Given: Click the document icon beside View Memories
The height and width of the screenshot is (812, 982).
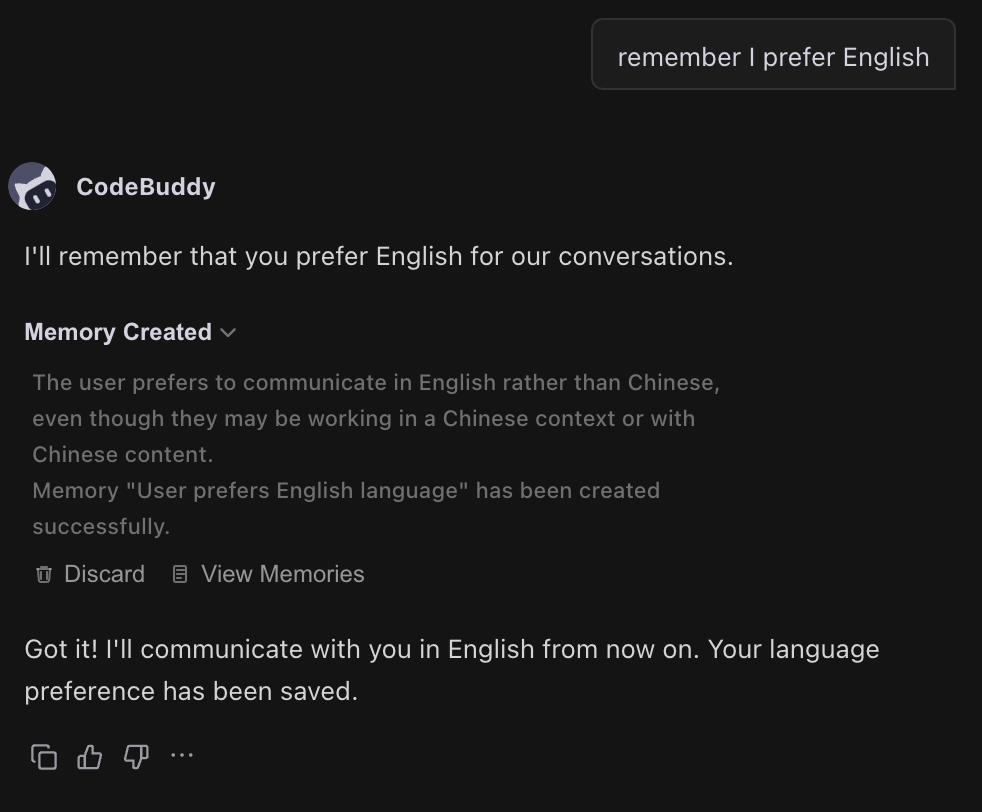Looking at the screenshot, I should click(x=179, y=573).
